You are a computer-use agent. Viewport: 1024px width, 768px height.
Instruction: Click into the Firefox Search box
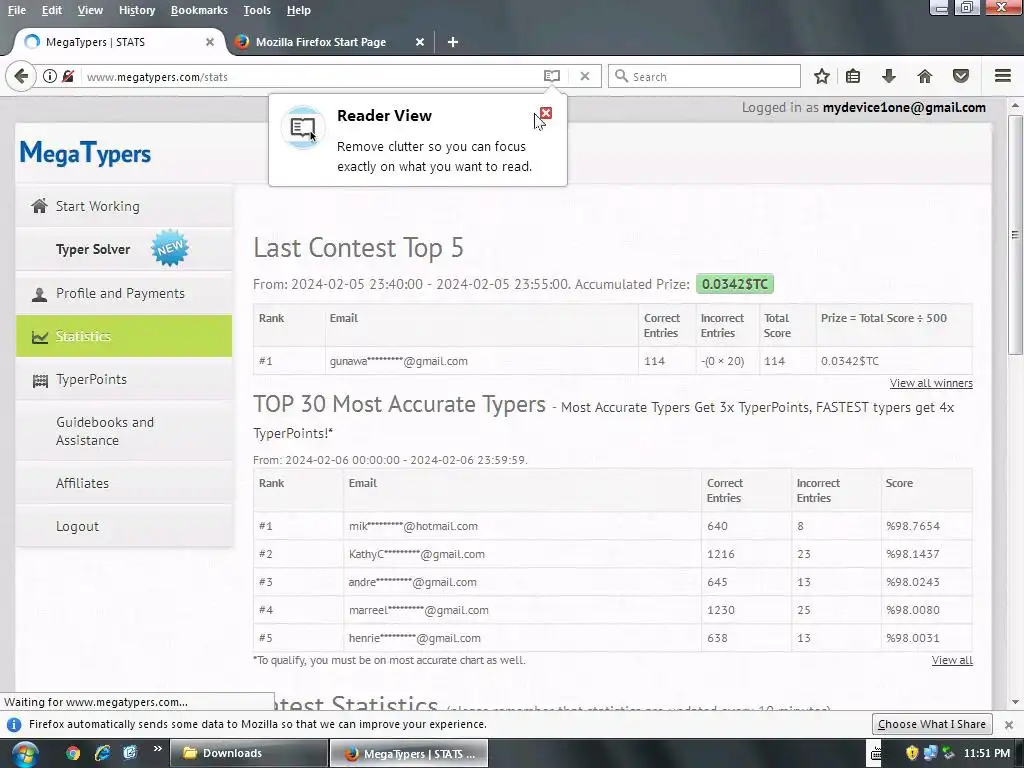(x=704, y=76)
